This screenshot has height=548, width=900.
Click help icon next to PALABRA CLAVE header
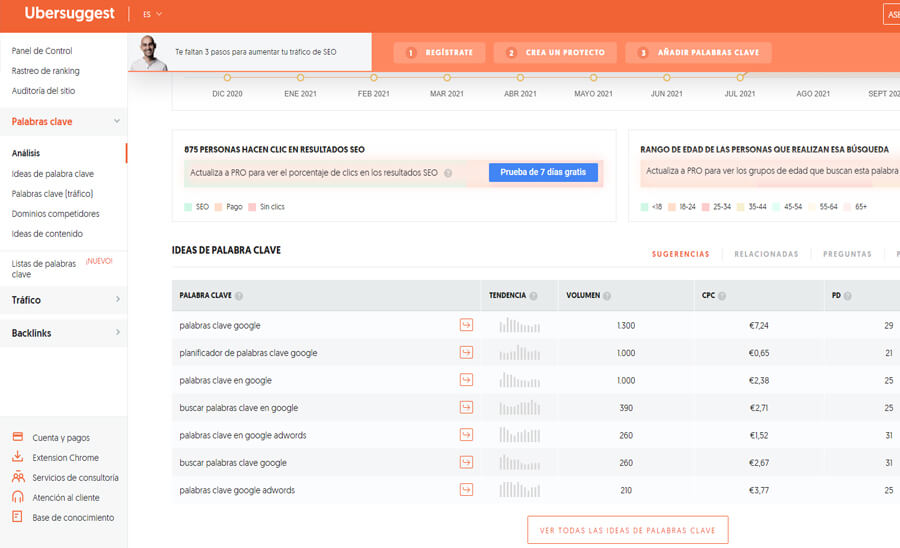[x=239, y=296]
